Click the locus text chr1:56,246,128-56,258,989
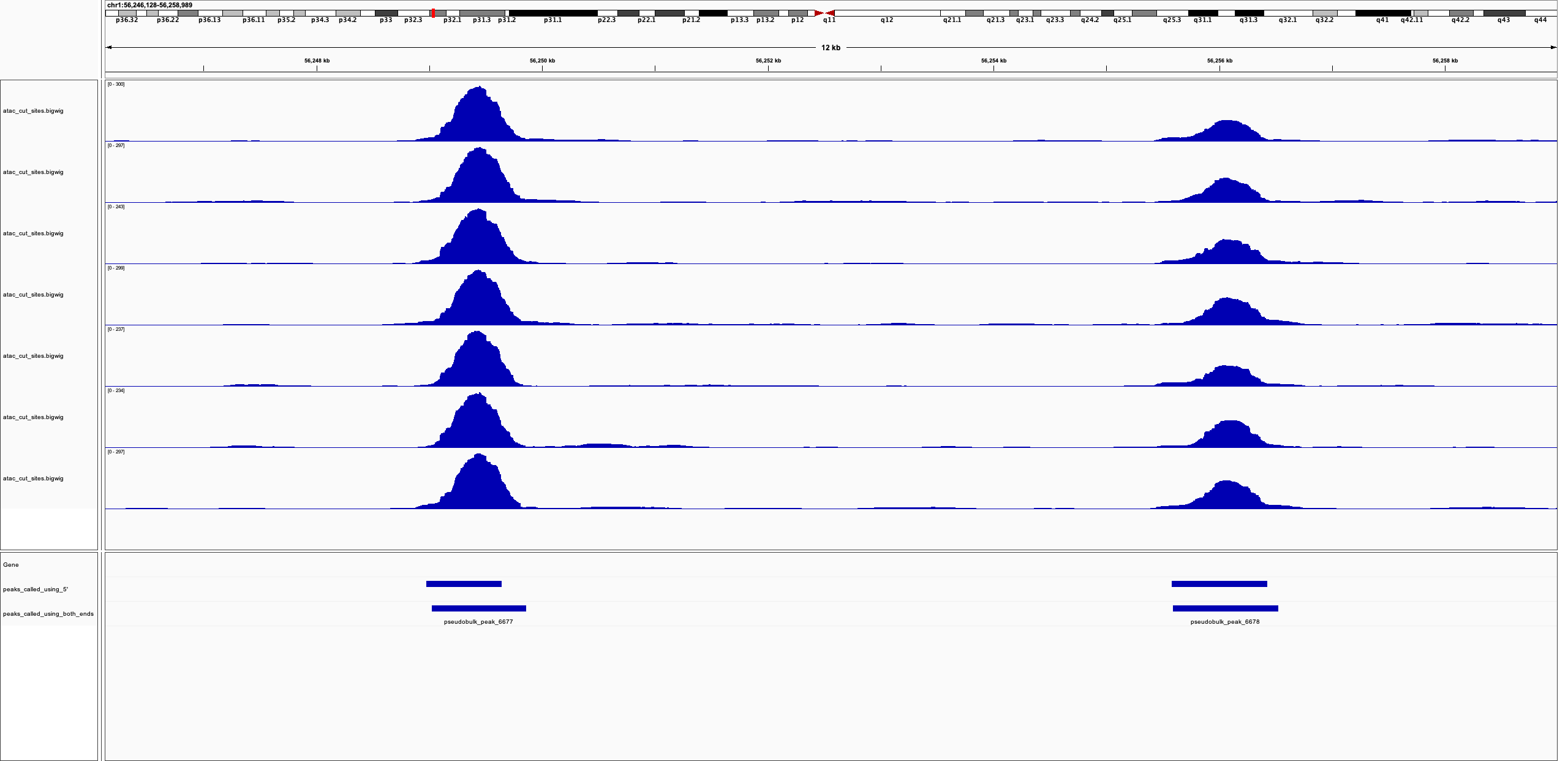Screen dimensions: 1568x761 coord(149,4)
